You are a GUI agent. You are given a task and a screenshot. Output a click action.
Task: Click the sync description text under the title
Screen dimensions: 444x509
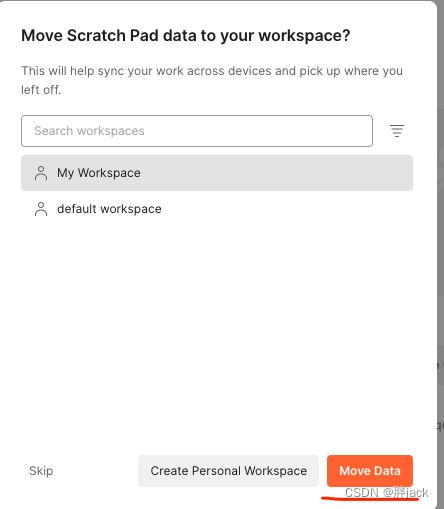coord(212,80)
